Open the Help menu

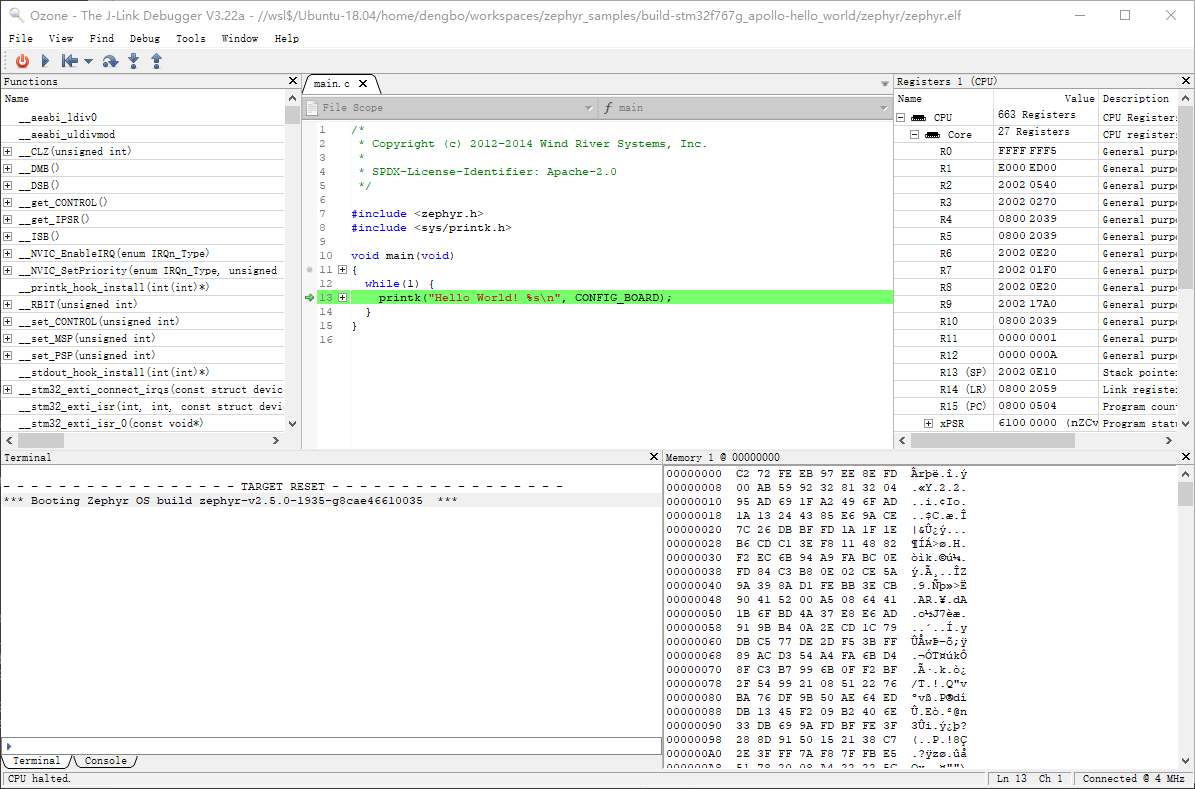click(287, 38)
